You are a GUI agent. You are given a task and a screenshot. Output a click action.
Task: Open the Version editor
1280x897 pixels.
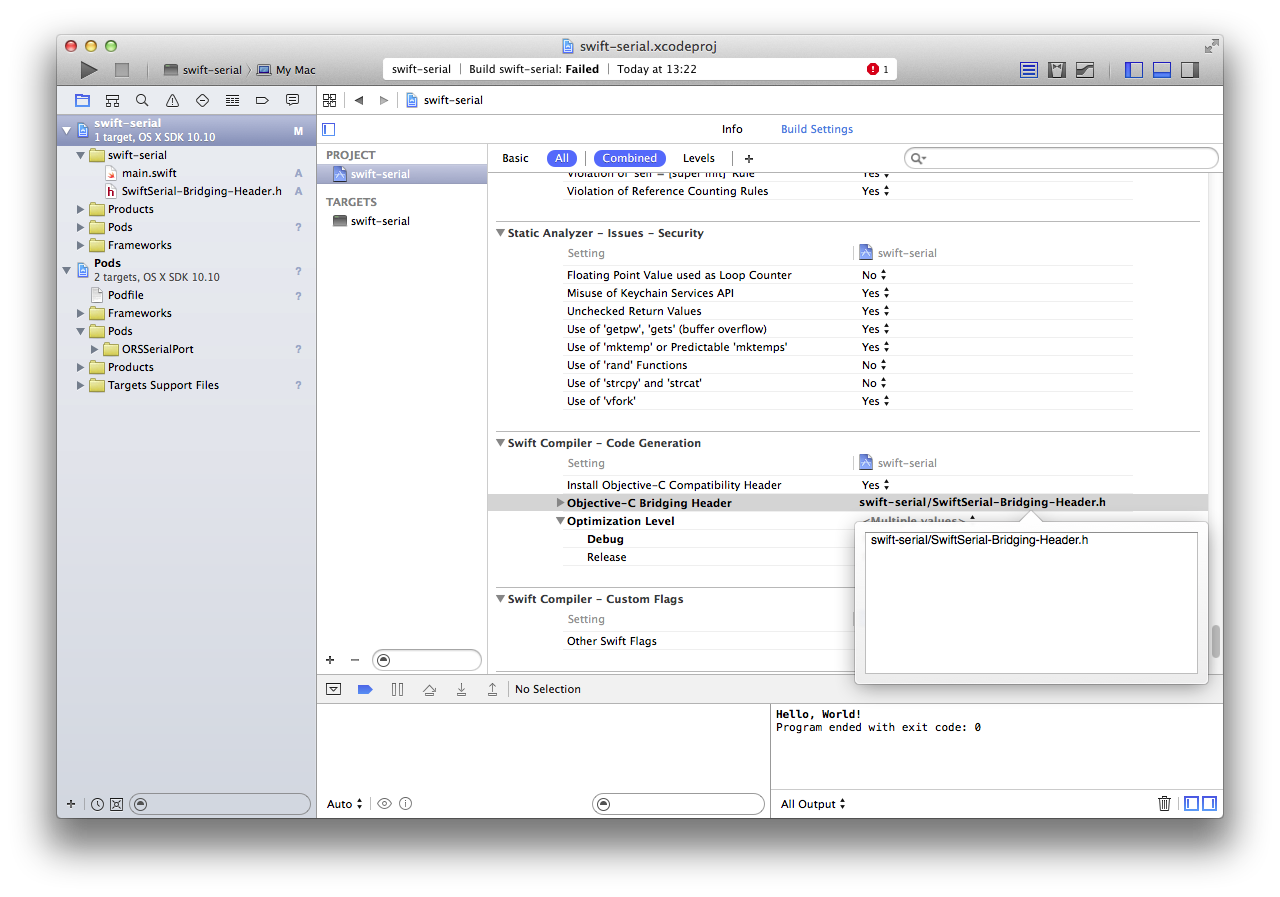point(1085,70)
